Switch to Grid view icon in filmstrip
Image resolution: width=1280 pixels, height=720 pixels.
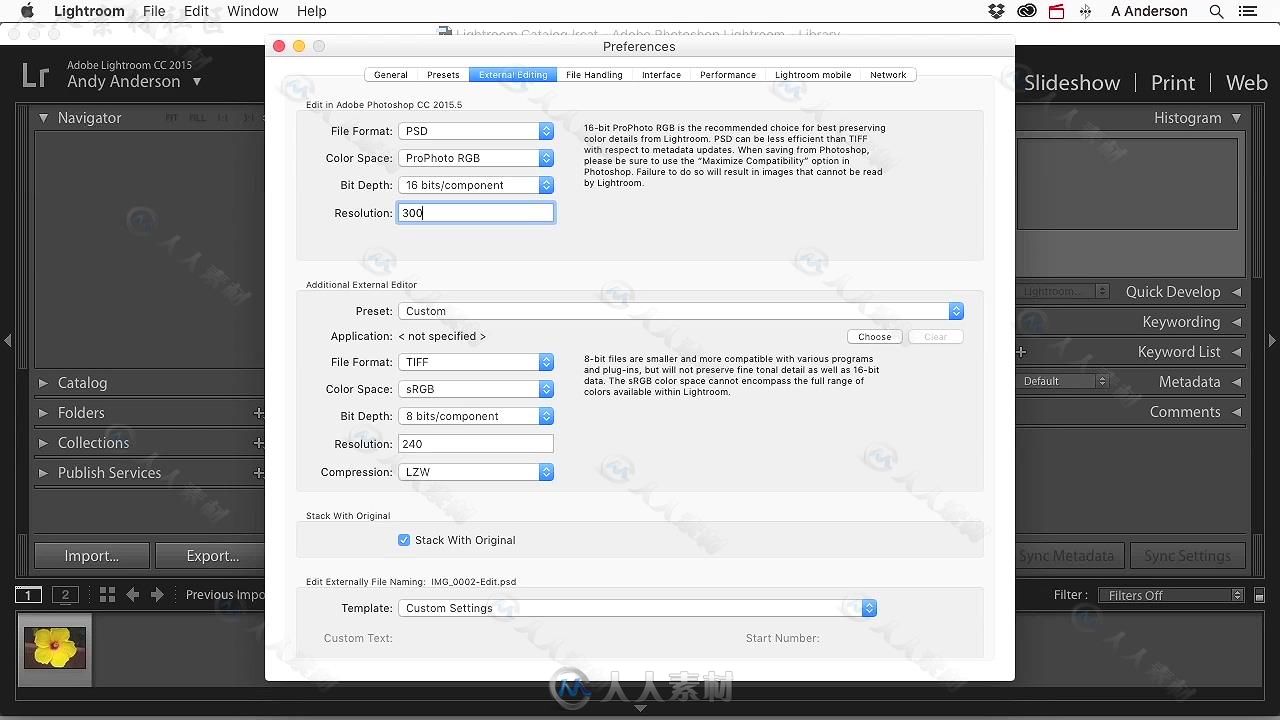107,595
